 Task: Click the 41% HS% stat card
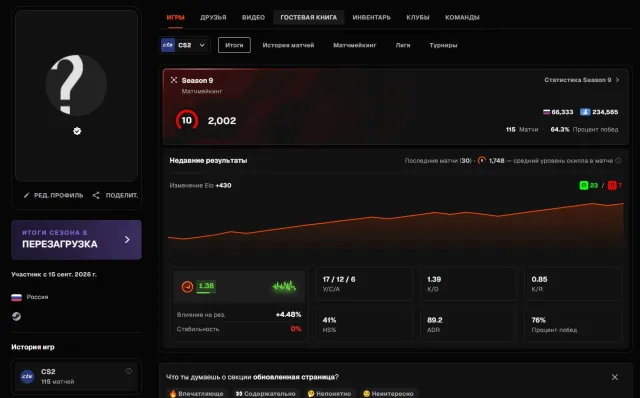(x=364, y=325)
